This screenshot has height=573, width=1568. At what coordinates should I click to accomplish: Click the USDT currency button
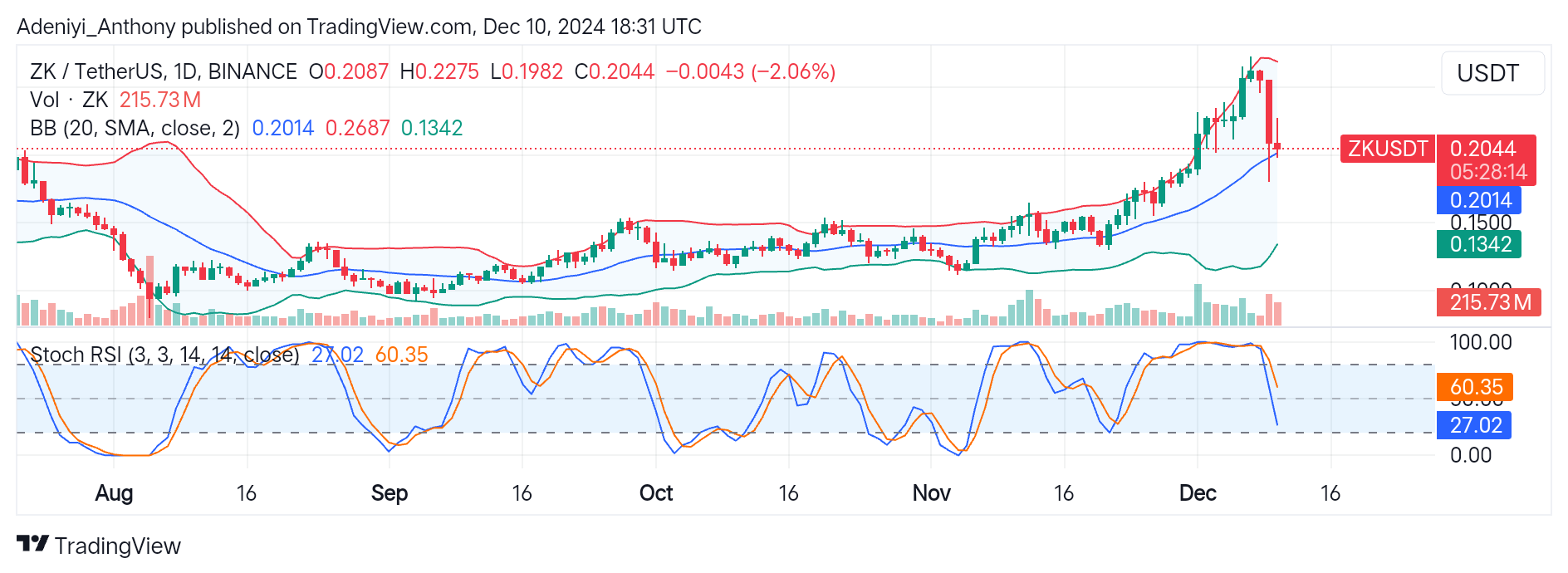click(1492, 73)
